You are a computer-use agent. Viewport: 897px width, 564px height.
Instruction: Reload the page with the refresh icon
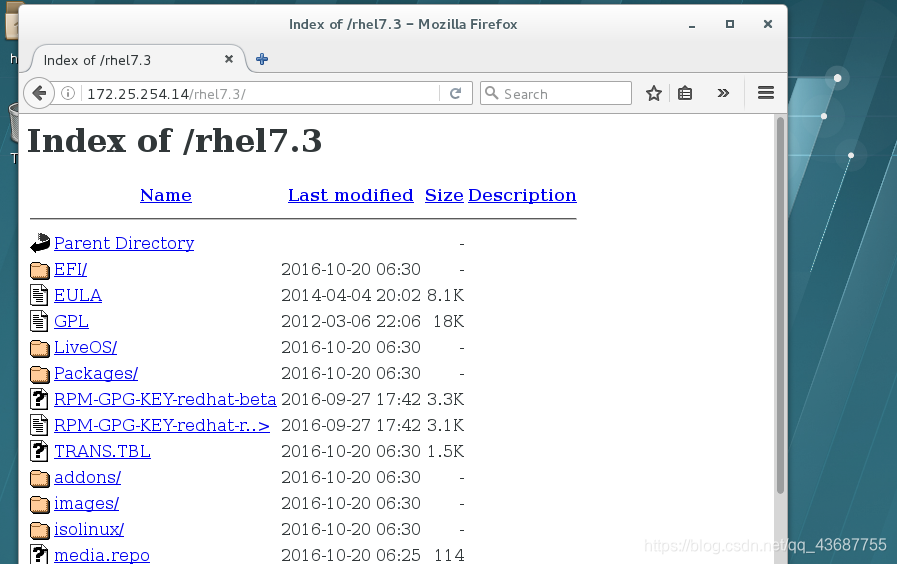point(455,93)
